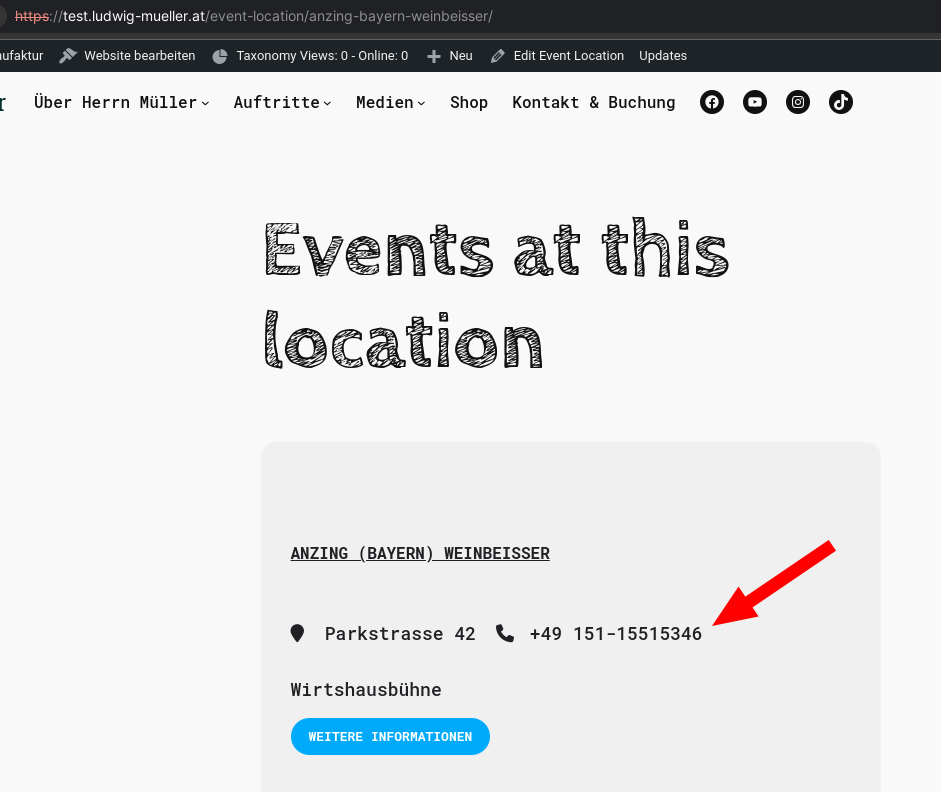941x792 pixels.
Task: Open the TikTok social icon
Action: (x=841, y=102)
